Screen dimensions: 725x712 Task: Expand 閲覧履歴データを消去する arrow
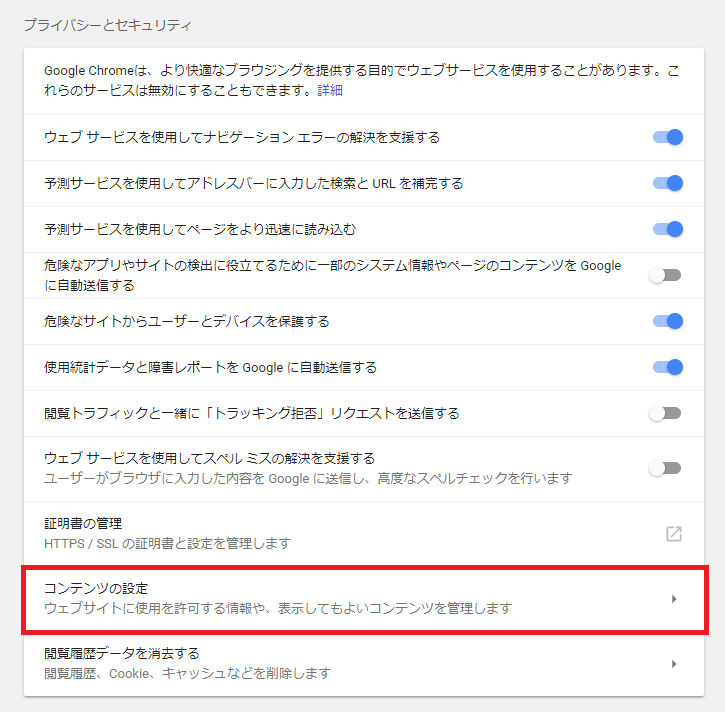[x=674, y=664]
